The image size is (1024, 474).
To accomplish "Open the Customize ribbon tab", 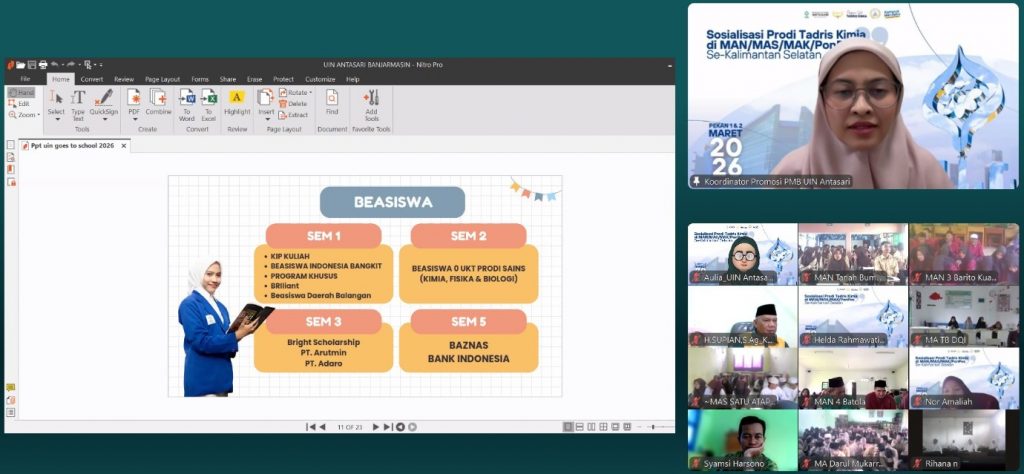I will (320, 79).
